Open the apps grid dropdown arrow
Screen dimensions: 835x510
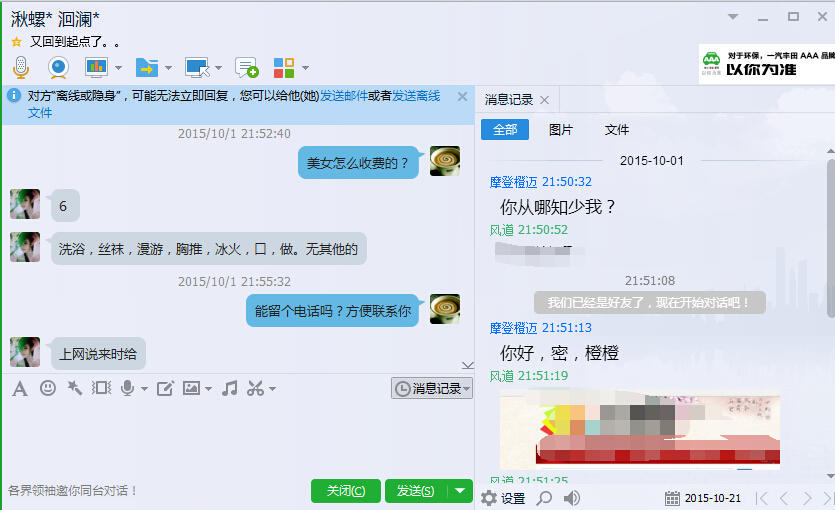tap(305, 68)
